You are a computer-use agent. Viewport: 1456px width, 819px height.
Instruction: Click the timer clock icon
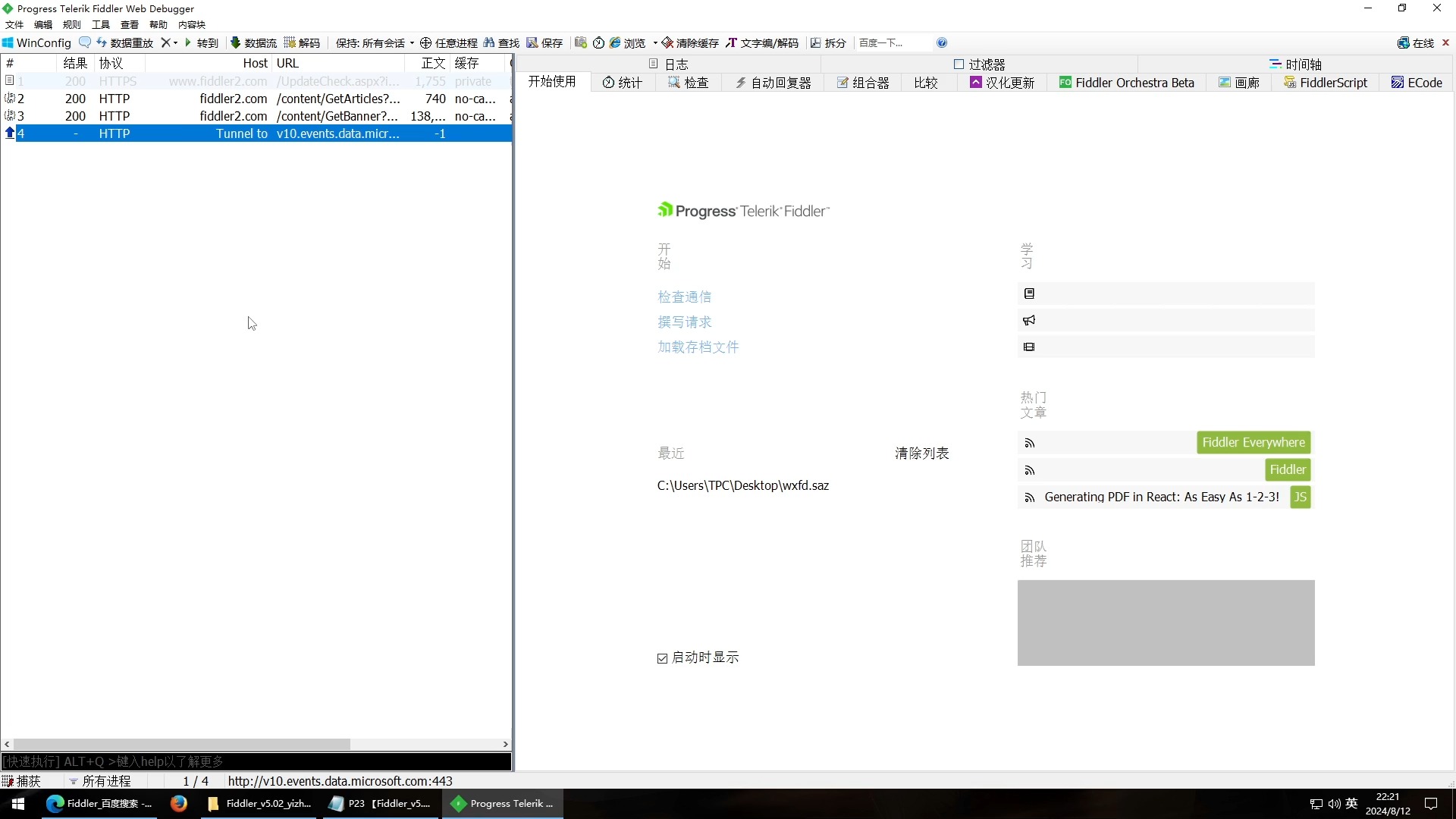598,43
